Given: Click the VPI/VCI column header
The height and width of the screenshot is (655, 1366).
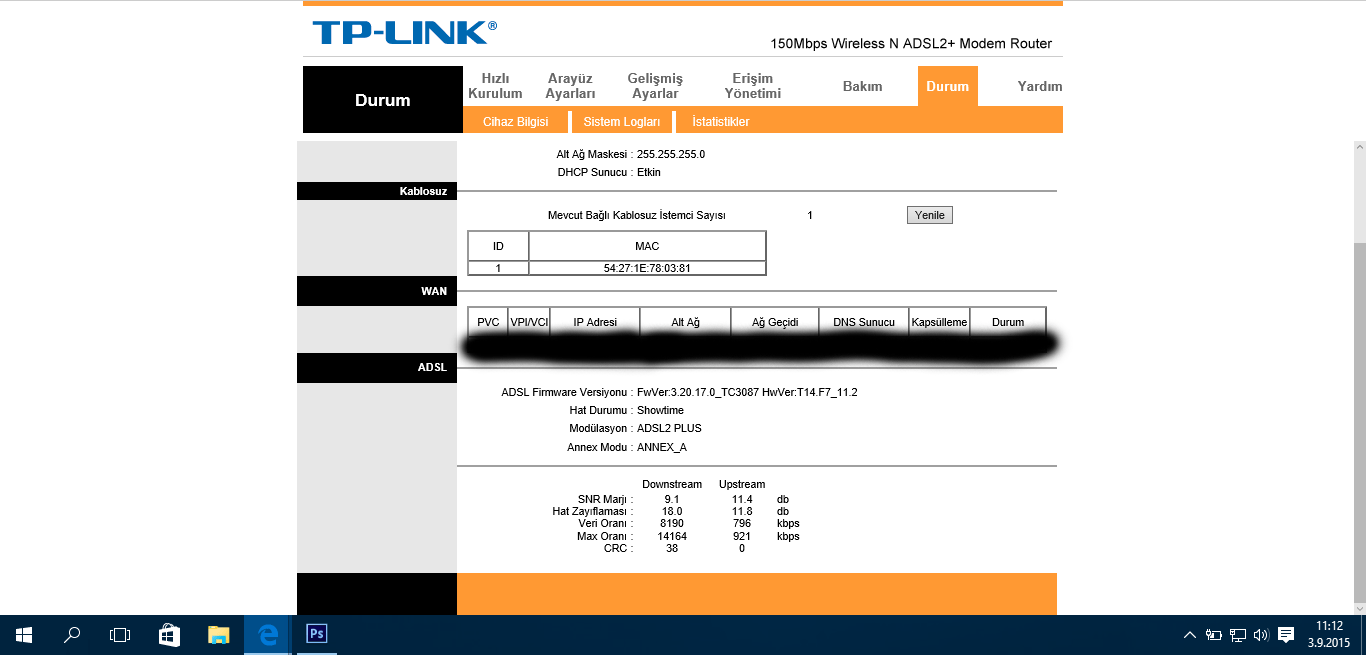Looking at the screenshot, I should click(529, 322).
